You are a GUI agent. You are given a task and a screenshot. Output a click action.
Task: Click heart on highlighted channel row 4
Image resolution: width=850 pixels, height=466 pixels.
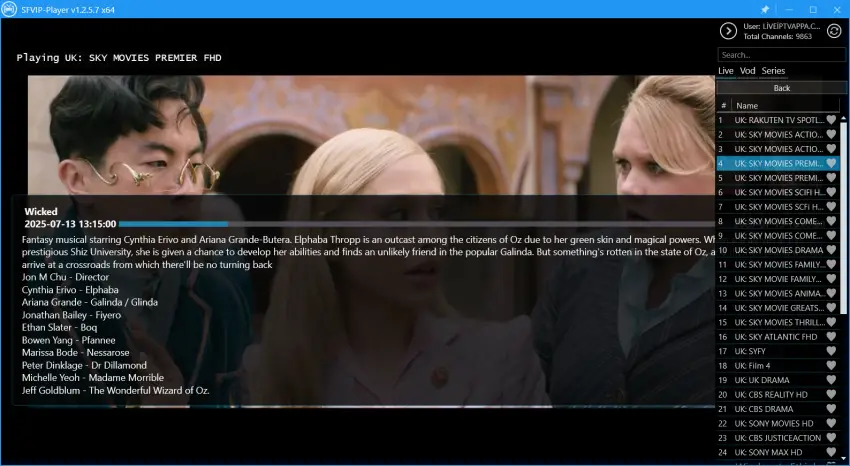click(x=831, y=163)
